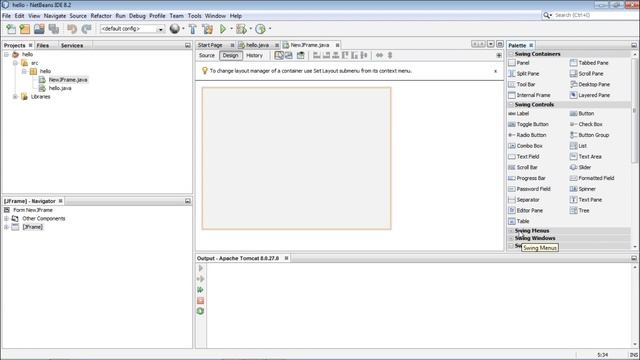Image resolution: width=640 pixels, height=360 pixels.
Task: Expand the Libraries node
Action: (x=15, y=97)
